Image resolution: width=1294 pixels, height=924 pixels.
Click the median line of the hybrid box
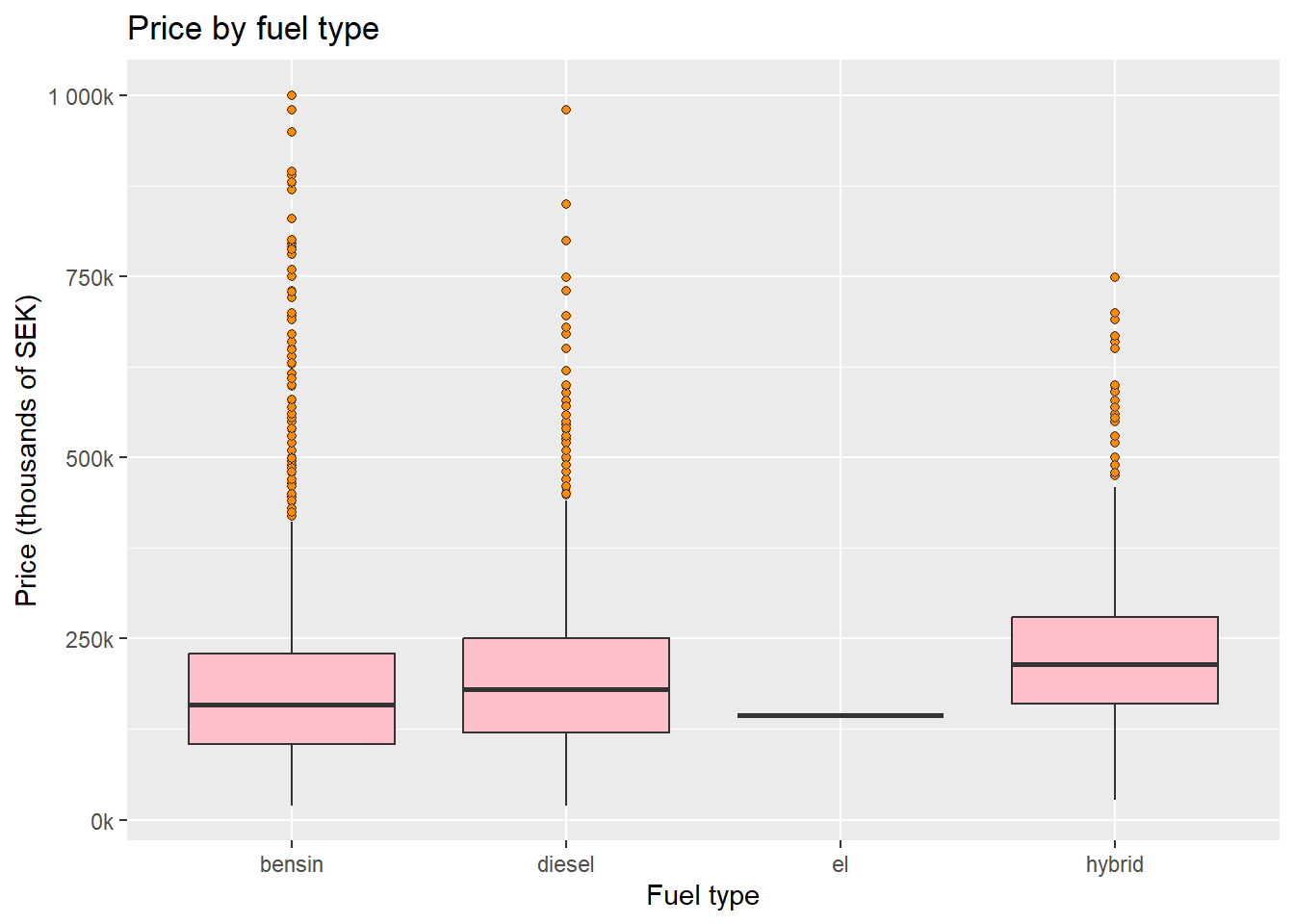[x=1115, y=664]
